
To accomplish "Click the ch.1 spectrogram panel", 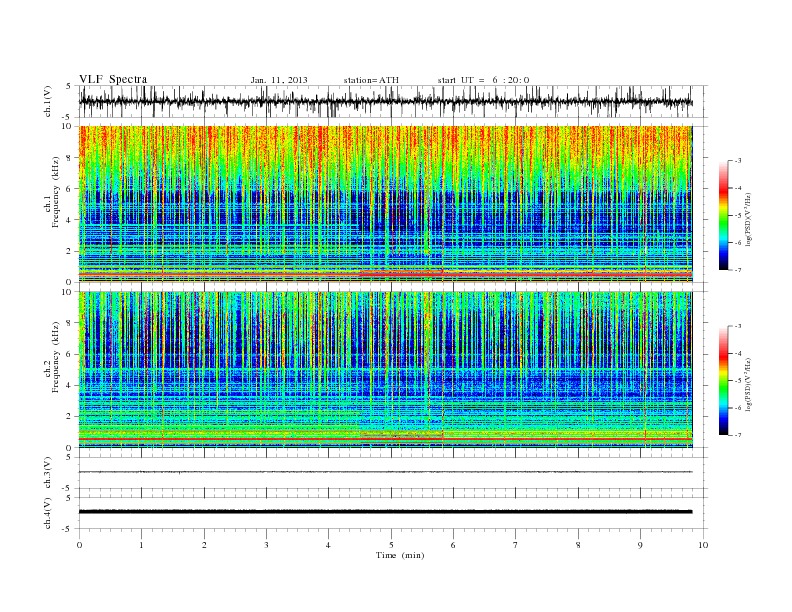I will [x=385, y=204].
